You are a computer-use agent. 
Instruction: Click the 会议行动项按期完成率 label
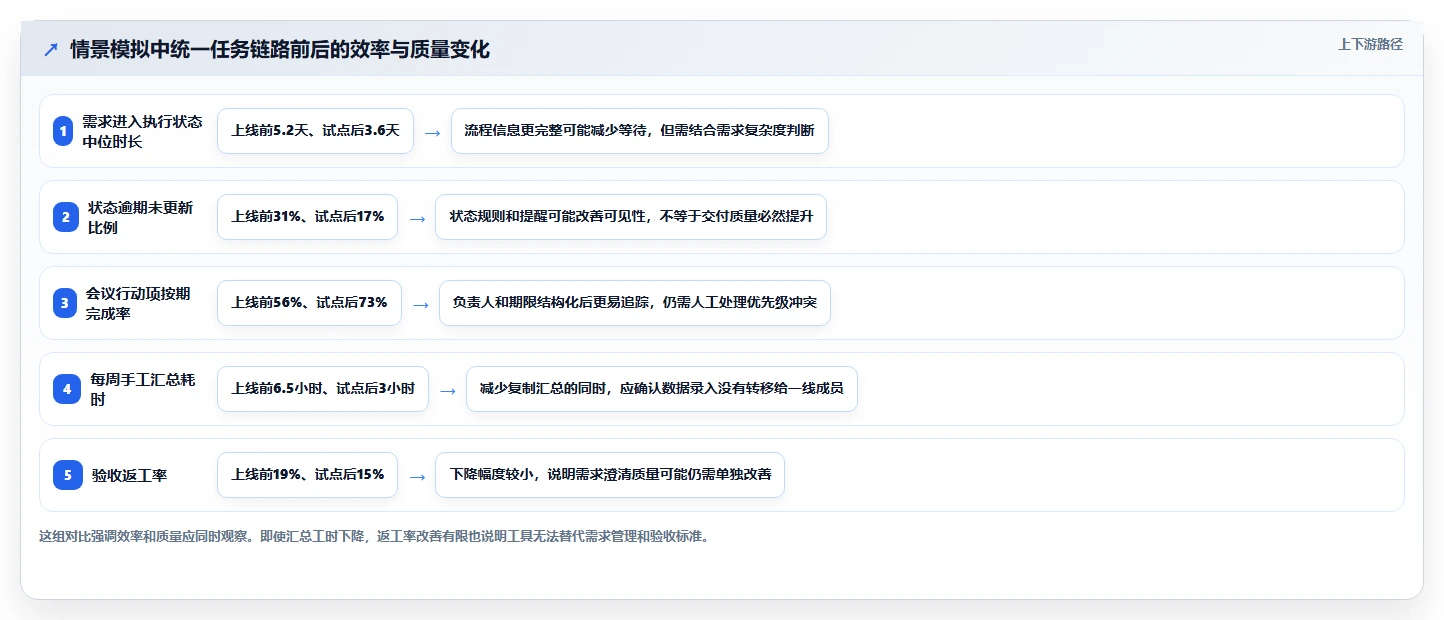(138, 303)
